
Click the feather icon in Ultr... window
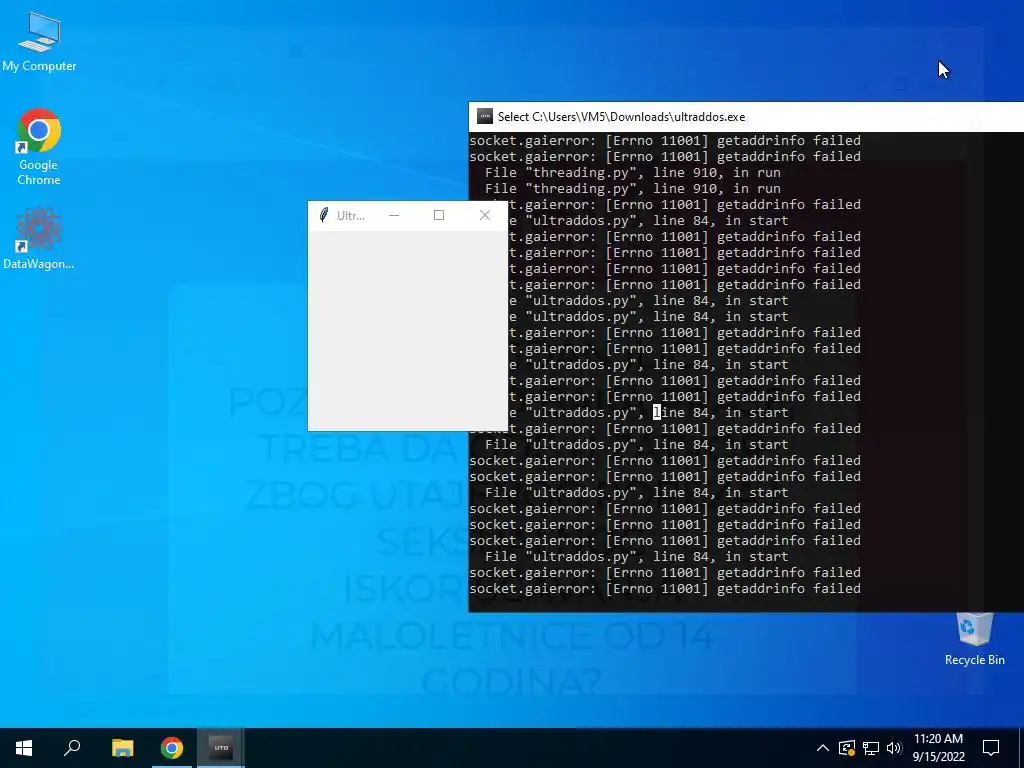pos(323,216)
